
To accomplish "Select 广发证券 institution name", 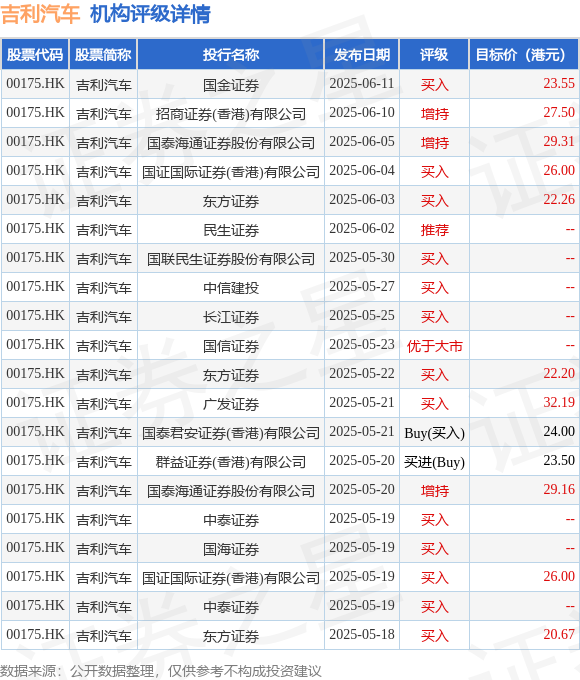I will [231, 404].
